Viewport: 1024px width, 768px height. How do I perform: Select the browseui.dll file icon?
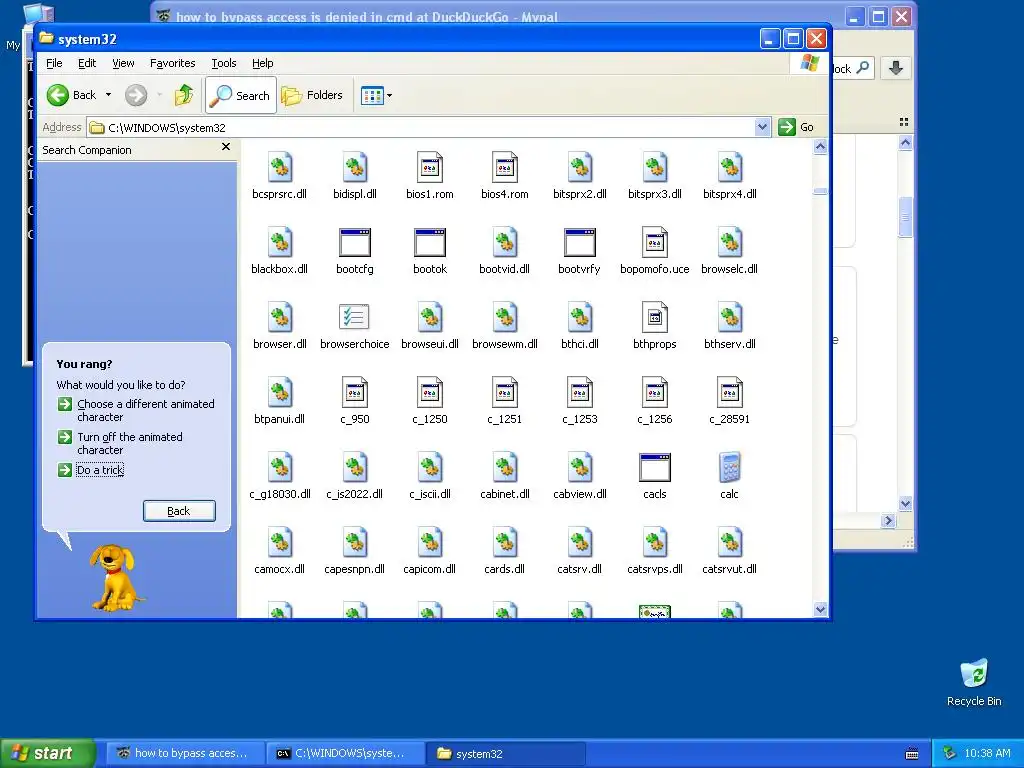[430, 317]
